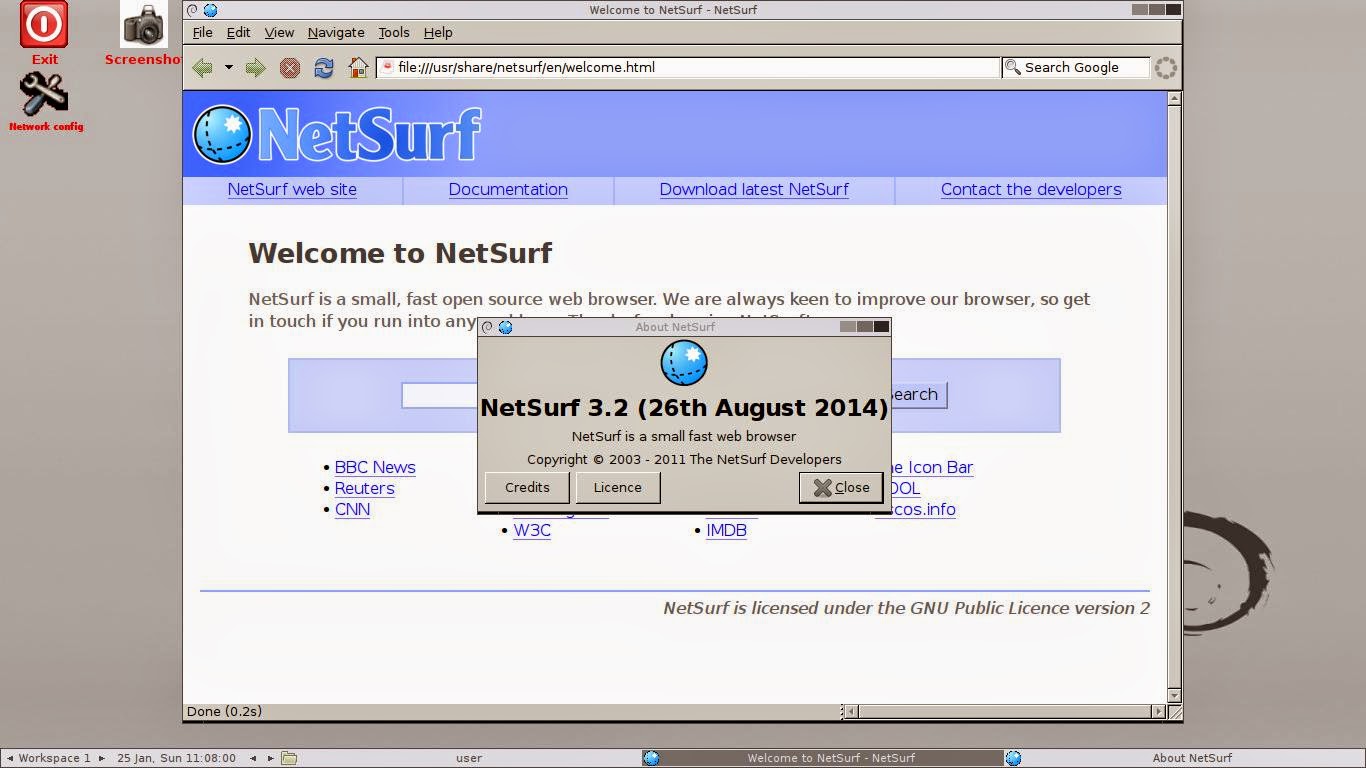Click the globe logo in About NetSurf dialog
The height and width of the screenshot is (768, 1366).
[x=684, y=362]
